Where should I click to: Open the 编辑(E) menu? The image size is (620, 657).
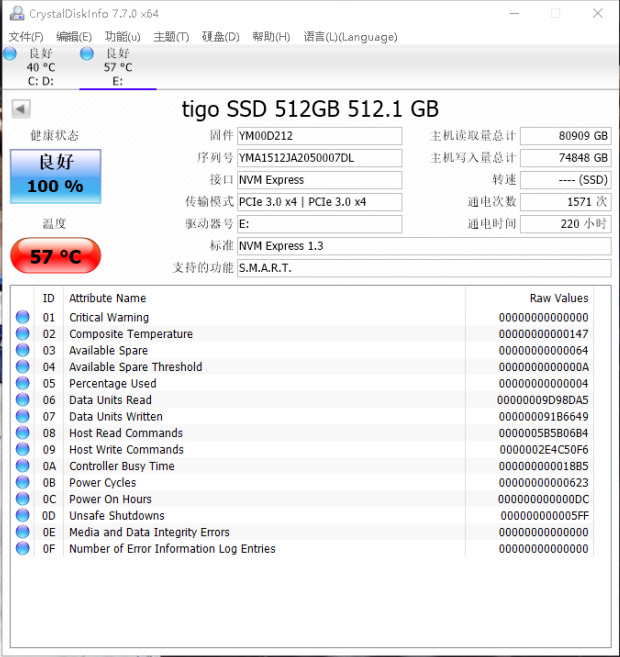tap(74, 37)
